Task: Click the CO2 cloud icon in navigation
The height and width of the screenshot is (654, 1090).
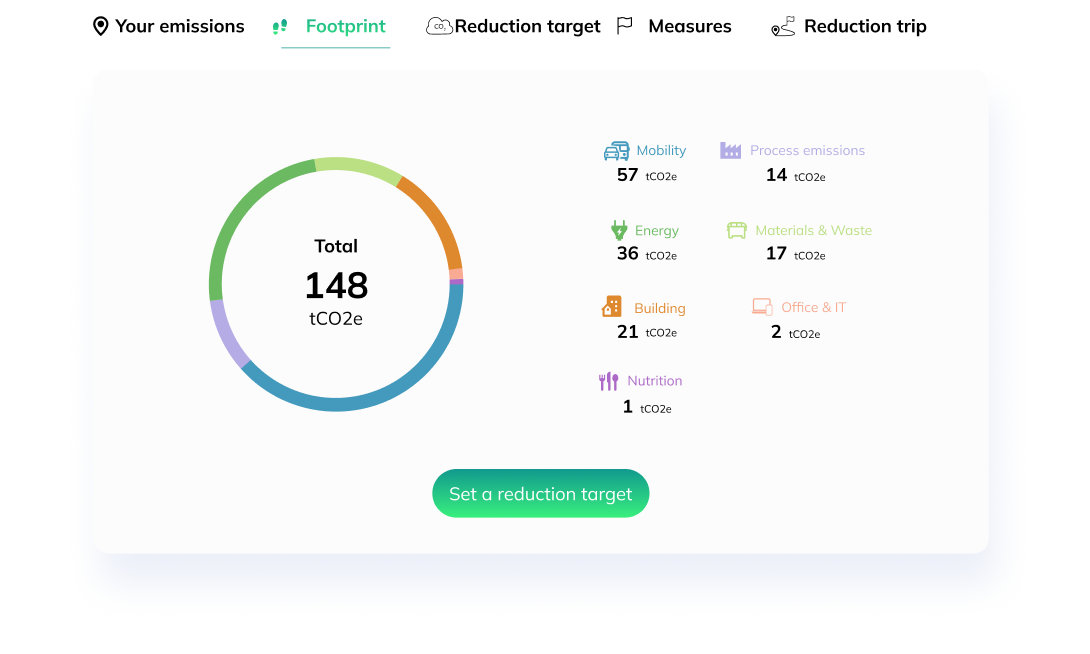Action: 439,27
